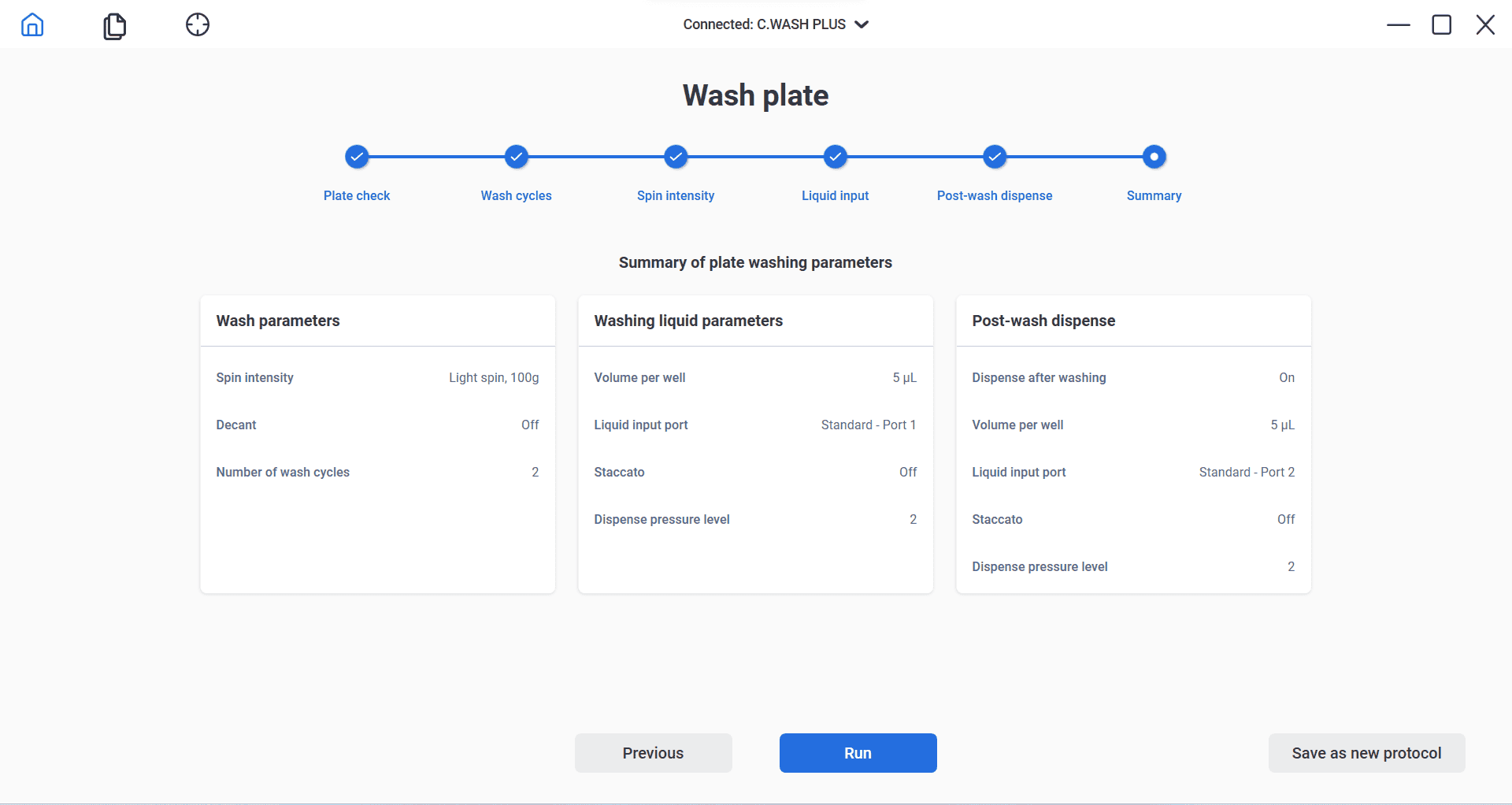This screenshot has height=805, width=1512.
Task: Click Save as new protocol
Action: coord(1366,753)
